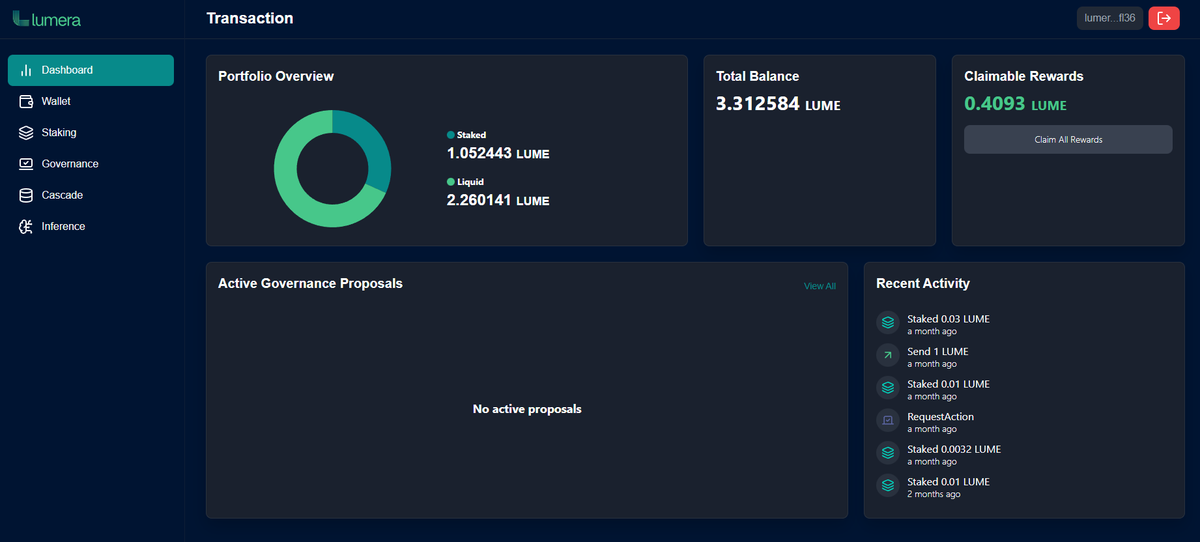Click the red logout icon button

coord(1164,18)
